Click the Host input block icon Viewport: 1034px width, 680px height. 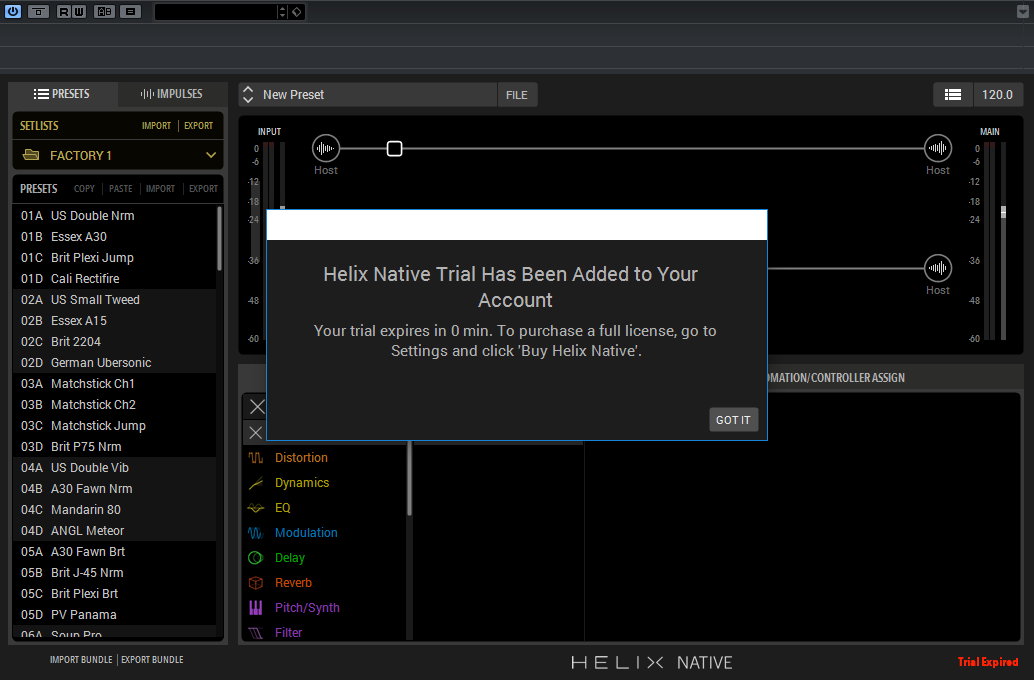point(326,148)
